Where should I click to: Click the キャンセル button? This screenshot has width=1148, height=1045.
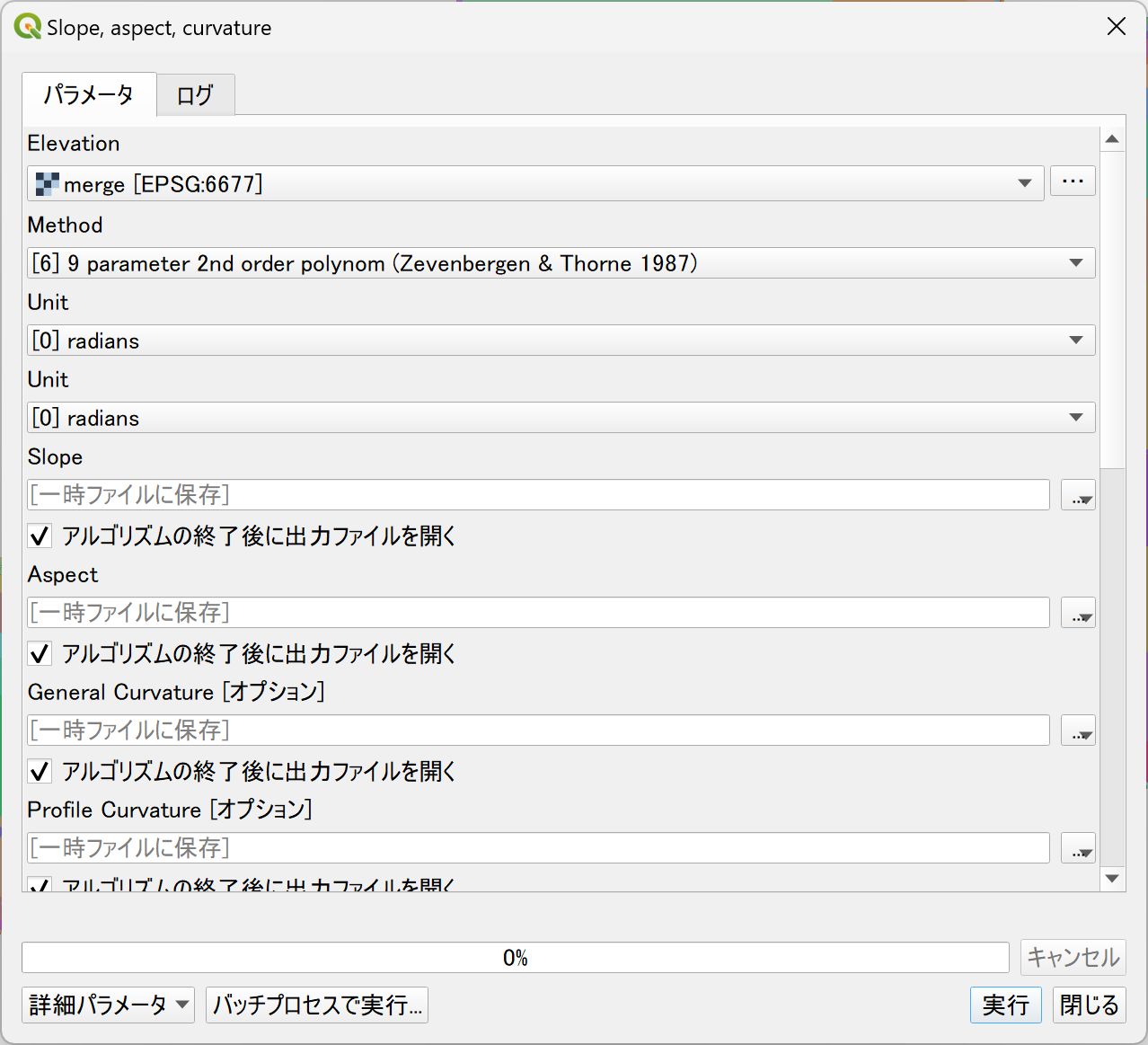point(1073,958)
